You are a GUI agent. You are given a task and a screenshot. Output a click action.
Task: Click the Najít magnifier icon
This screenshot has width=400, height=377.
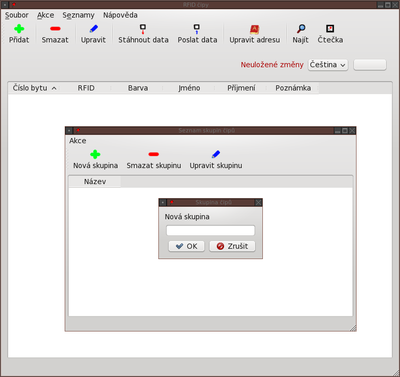(x=301, y=29)
